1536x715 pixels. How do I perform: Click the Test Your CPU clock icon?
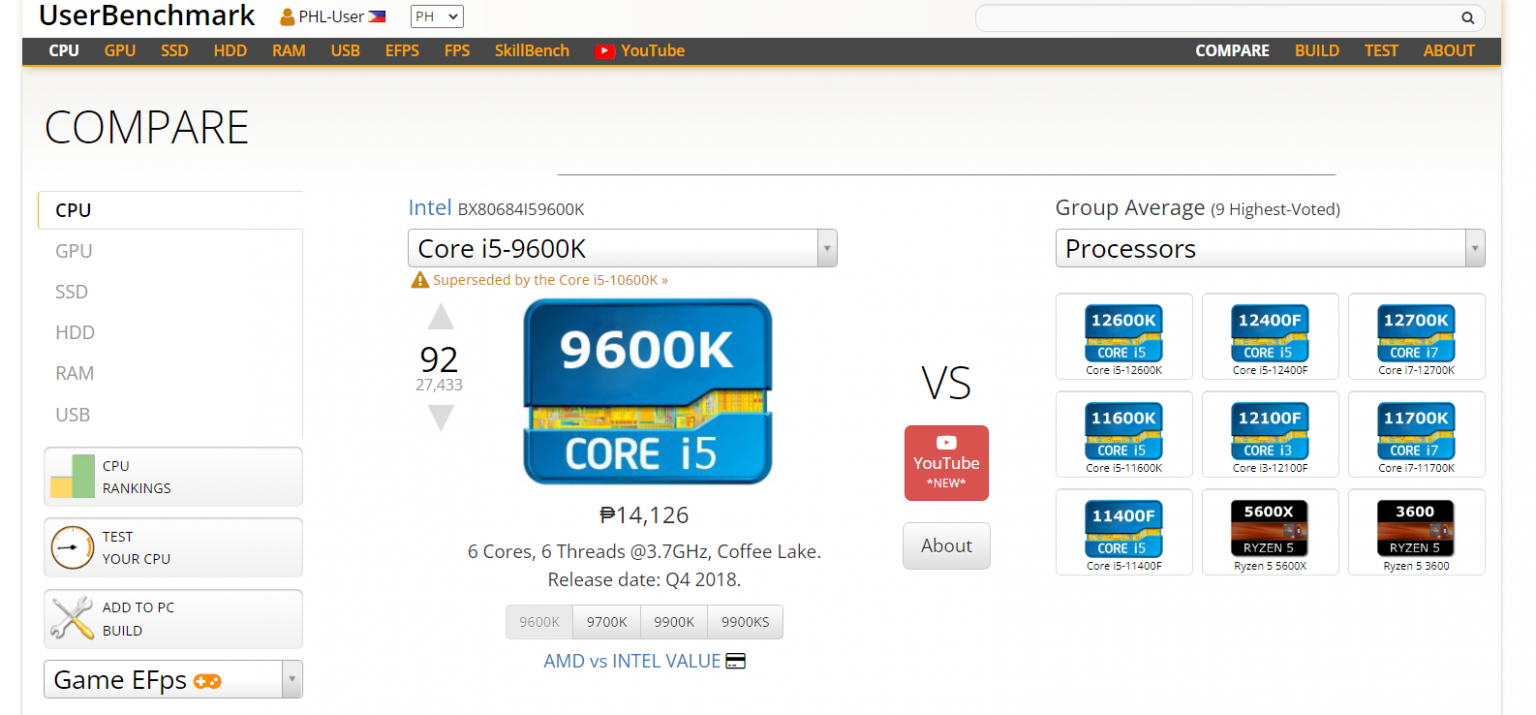72,548
